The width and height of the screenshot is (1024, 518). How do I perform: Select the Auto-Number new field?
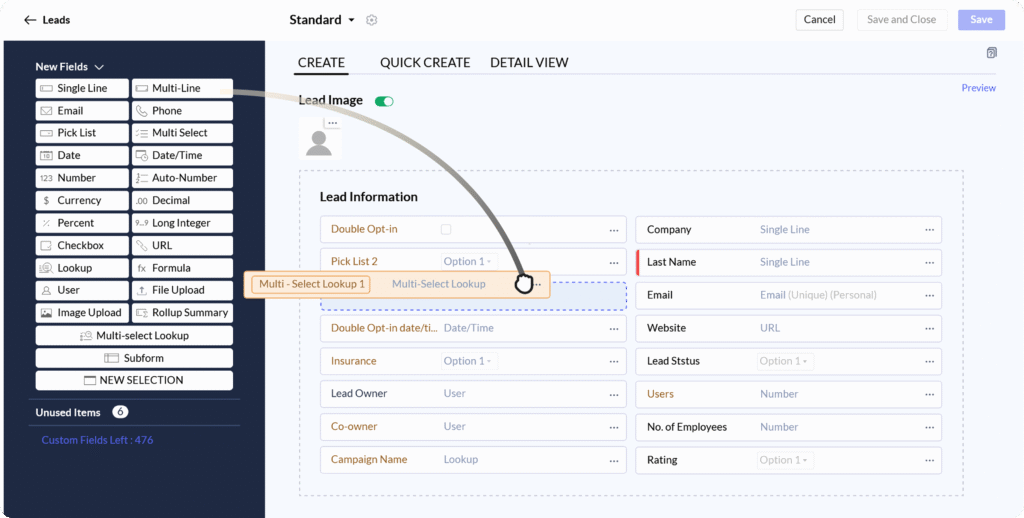point(182,178)
